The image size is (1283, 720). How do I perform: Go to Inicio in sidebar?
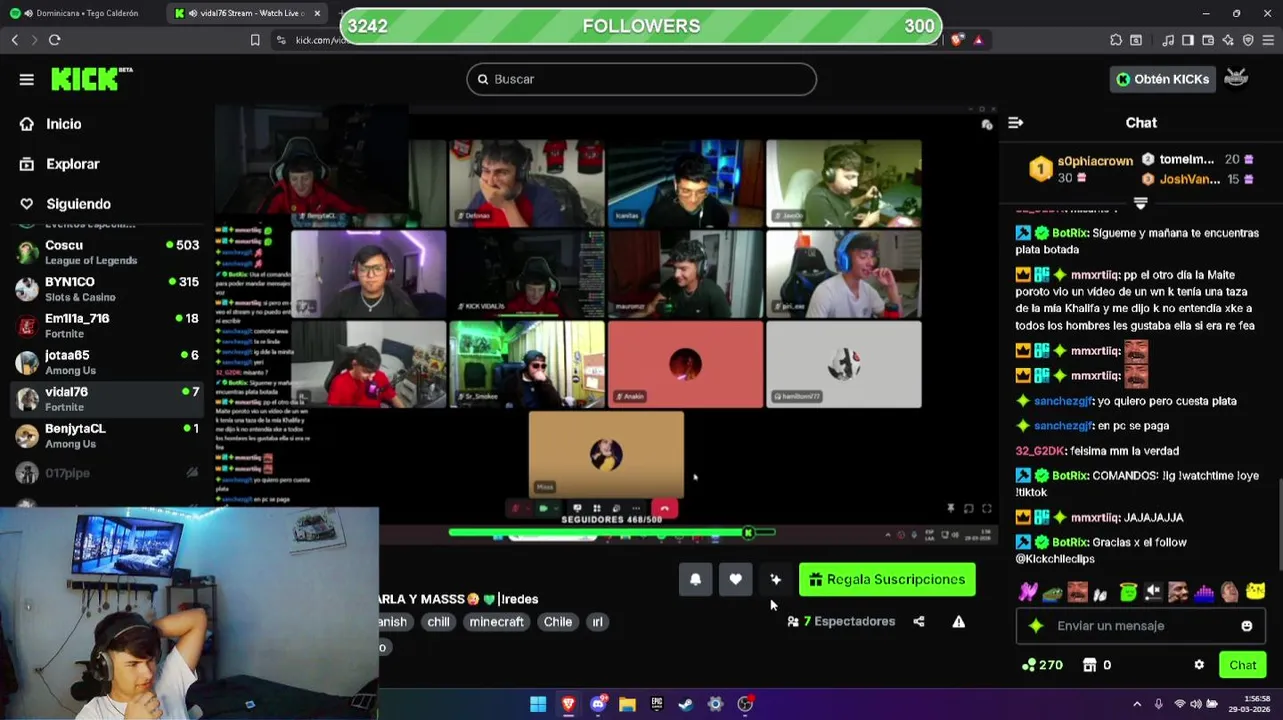coord(63,124)
